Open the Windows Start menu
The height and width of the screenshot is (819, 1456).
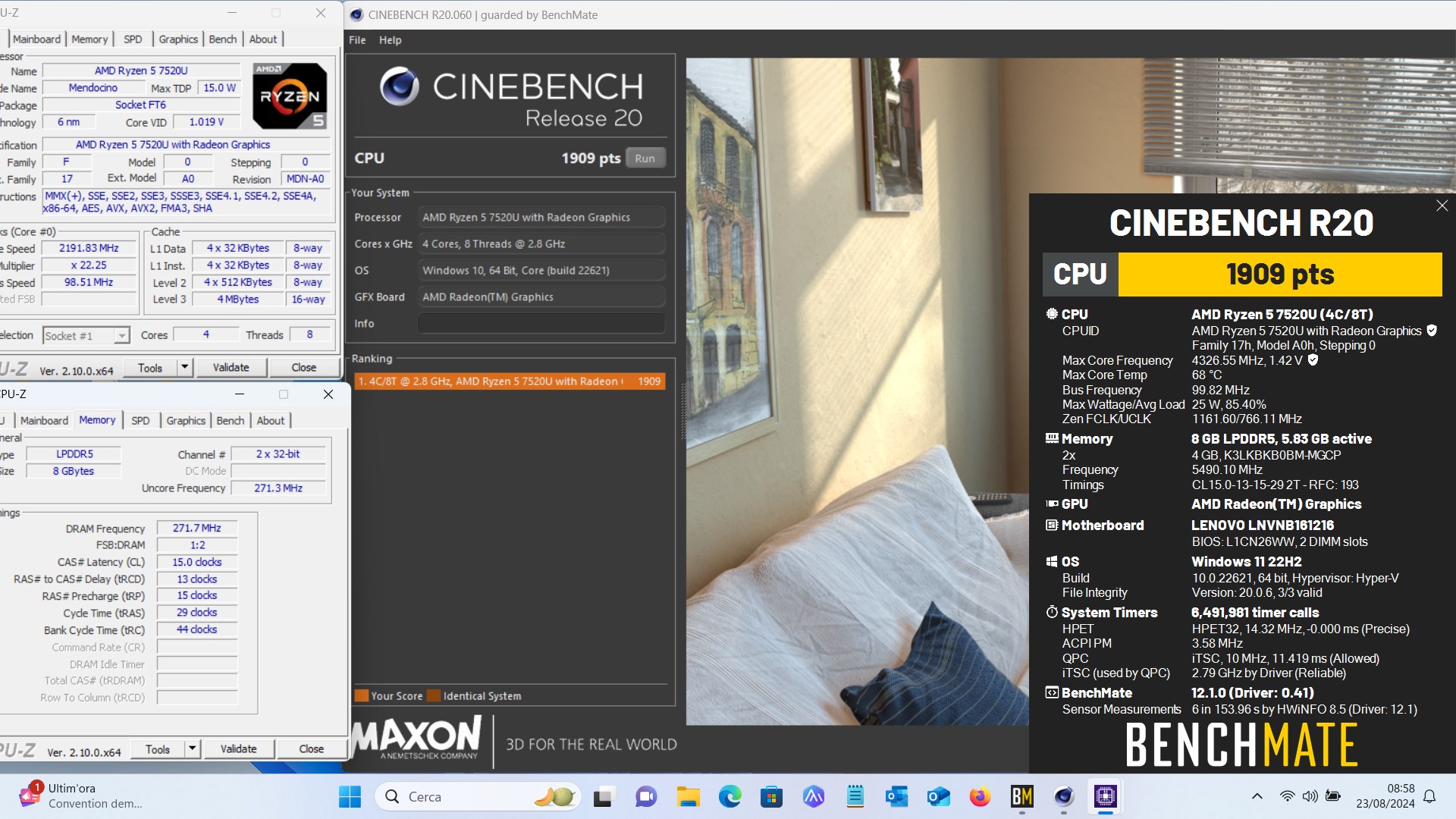coord(350,796)
